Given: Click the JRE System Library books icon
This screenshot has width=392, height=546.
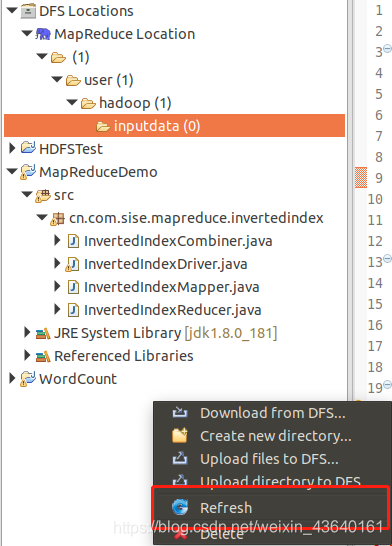Looking at the screenshot, I should point(43,334).
